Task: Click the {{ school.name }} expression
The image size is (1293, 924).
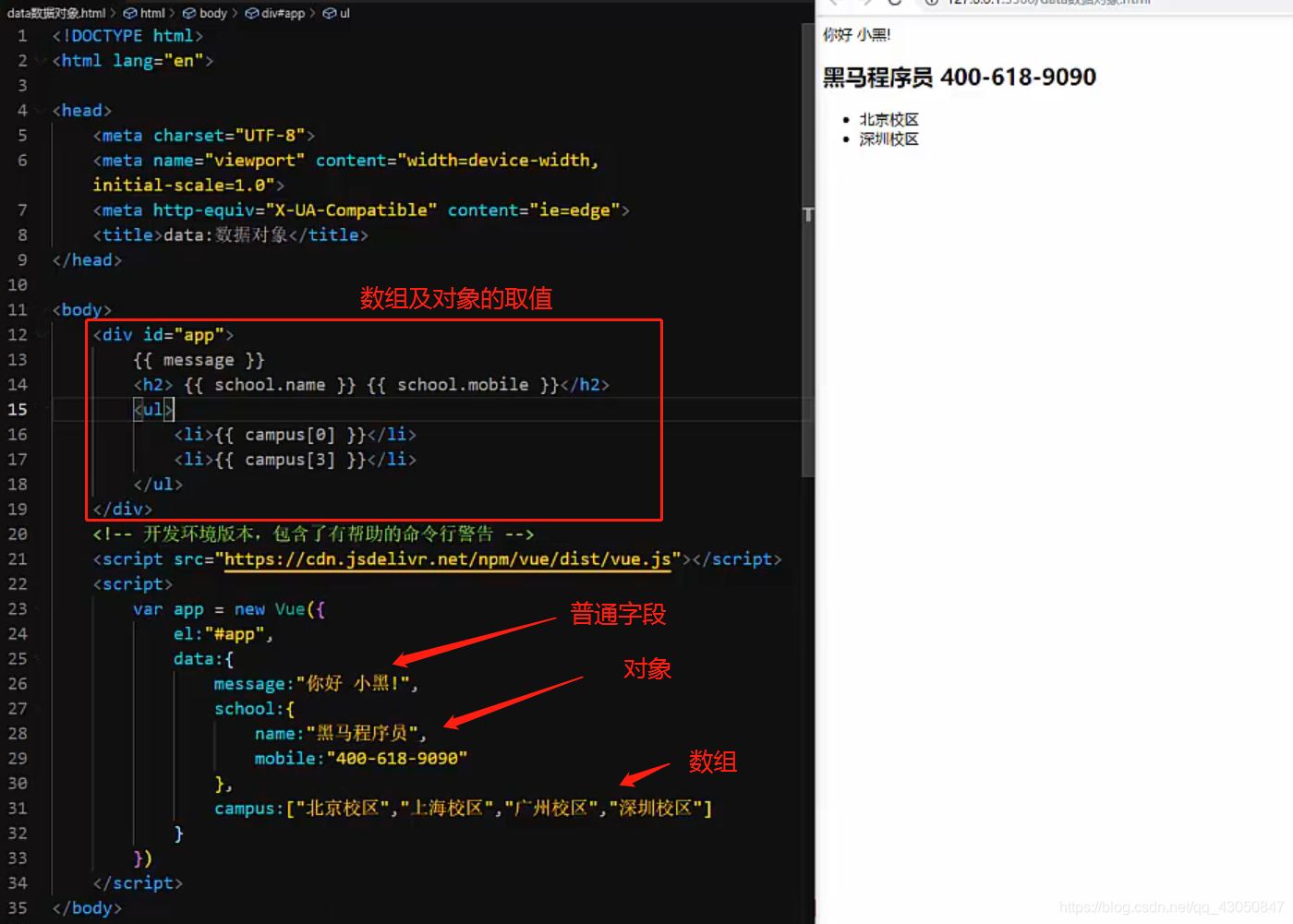Action: (270, 385)
